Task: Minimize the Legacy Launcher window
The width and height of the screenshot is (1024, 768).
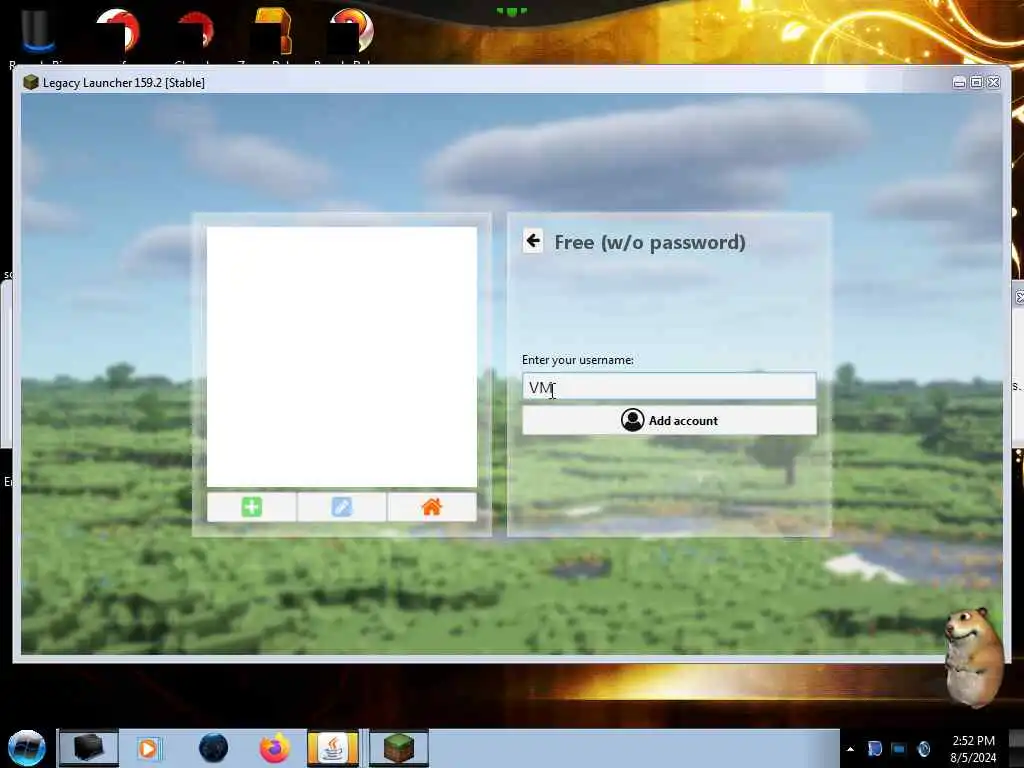Action: [x=959, y=82]
